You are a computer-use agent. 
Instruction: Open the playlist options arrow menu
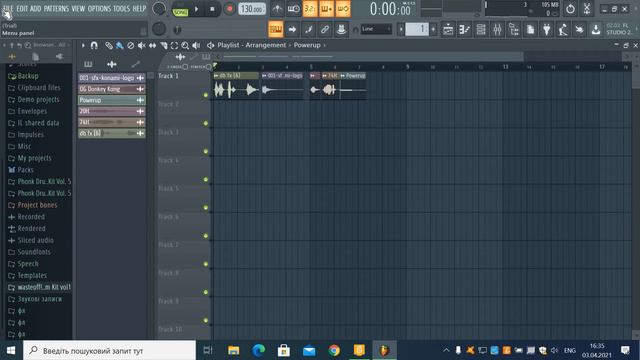[x=83, y=45]
